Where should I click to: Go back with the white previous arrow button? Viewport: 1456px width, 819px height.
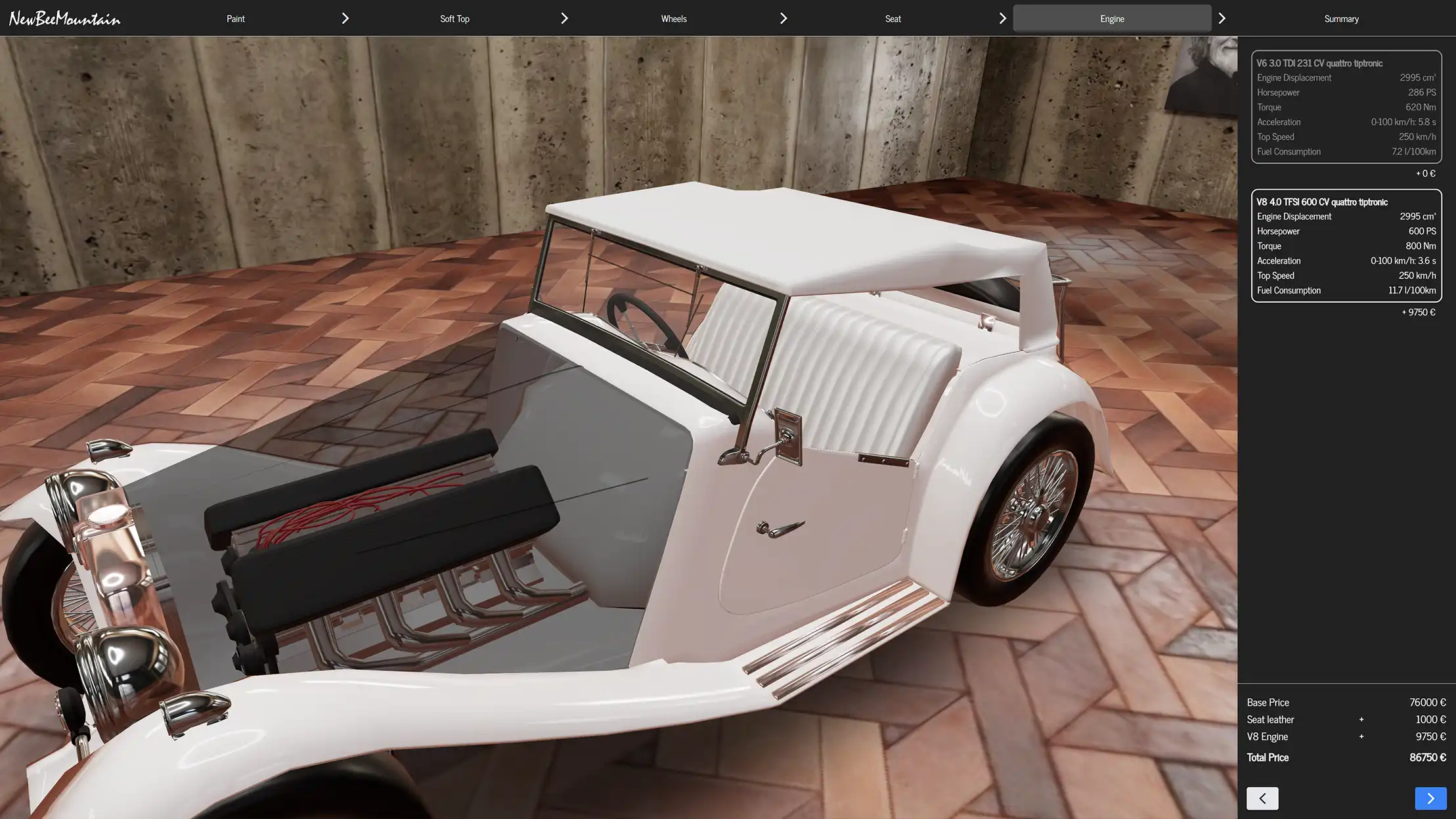pyautogui.click(x=1262, y=798)
